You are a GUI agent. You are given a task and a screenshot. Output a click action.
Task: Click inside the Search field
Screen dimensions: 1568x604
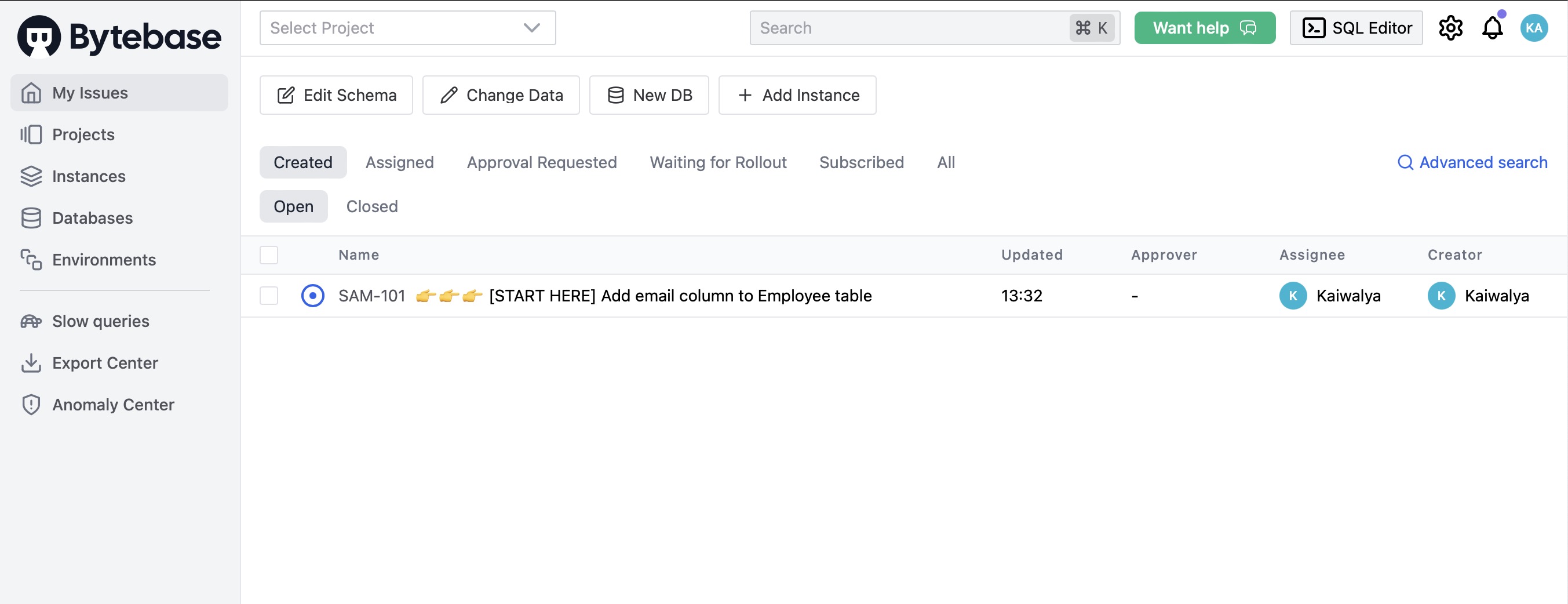coord(883,27)
